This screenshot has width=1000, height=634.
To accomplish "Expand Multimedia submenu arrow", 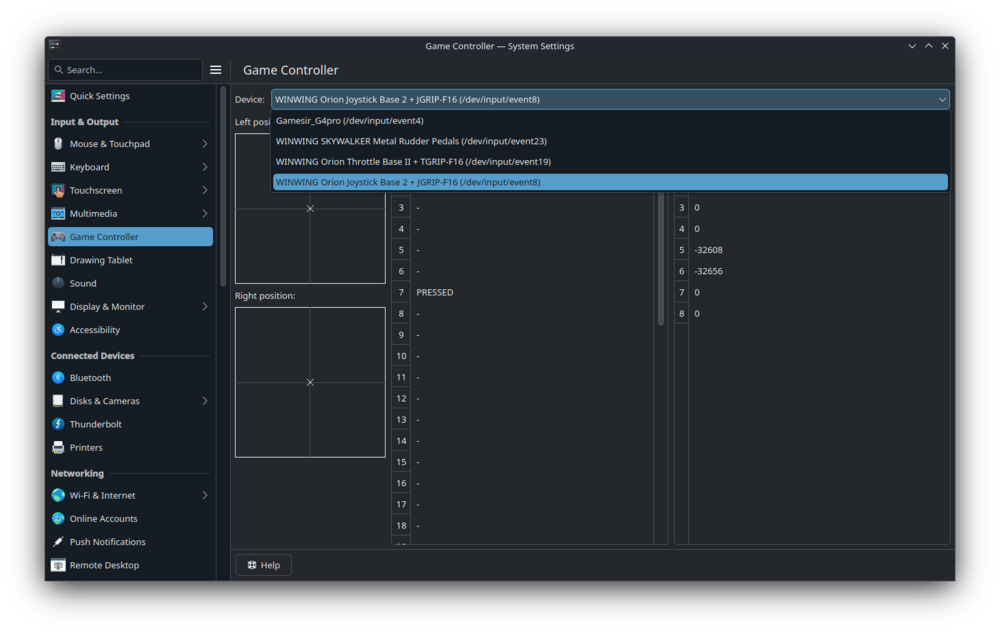I will pos(205,214).
